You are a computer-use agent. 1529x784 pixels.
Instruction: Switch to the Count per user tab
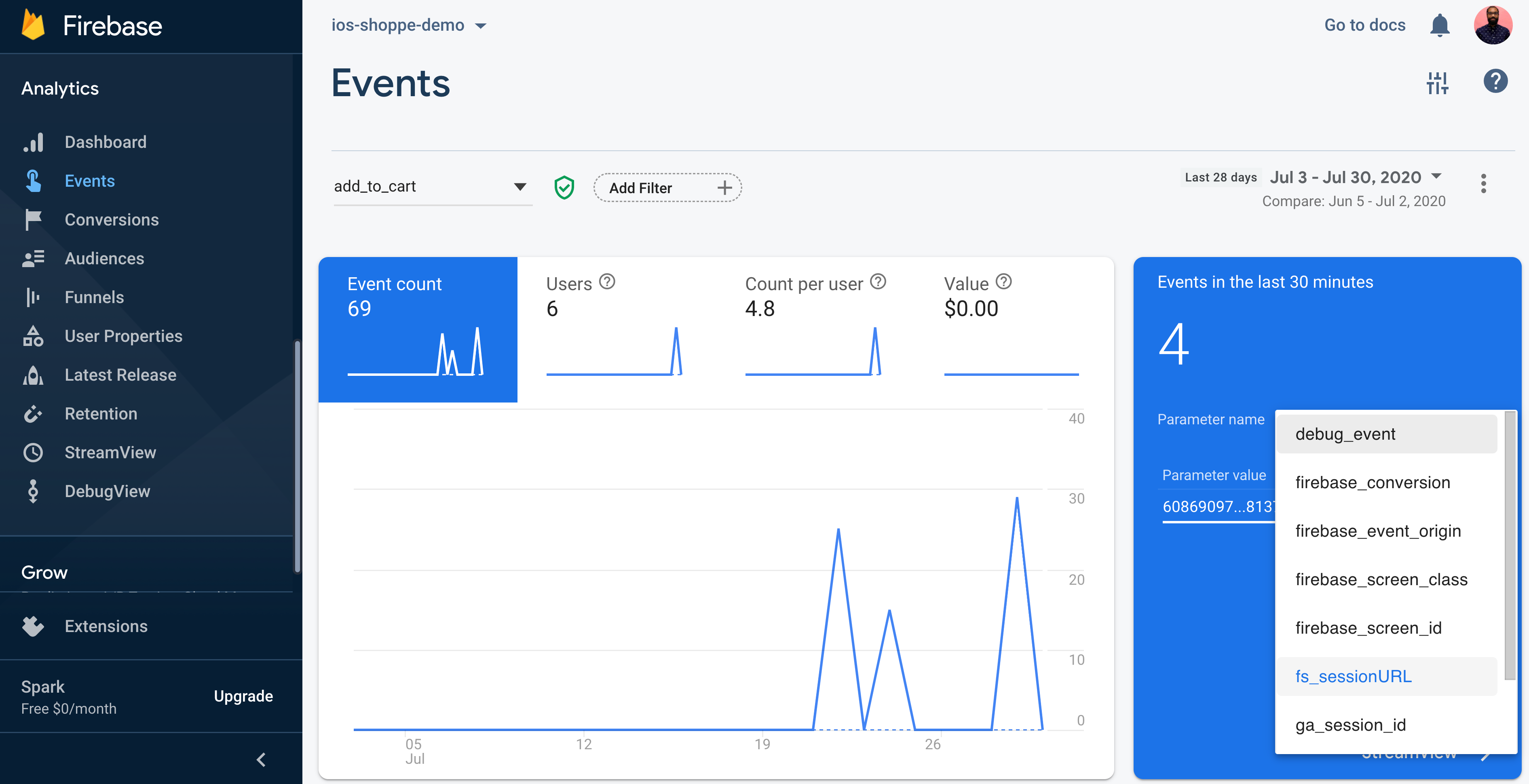(815, 329)
